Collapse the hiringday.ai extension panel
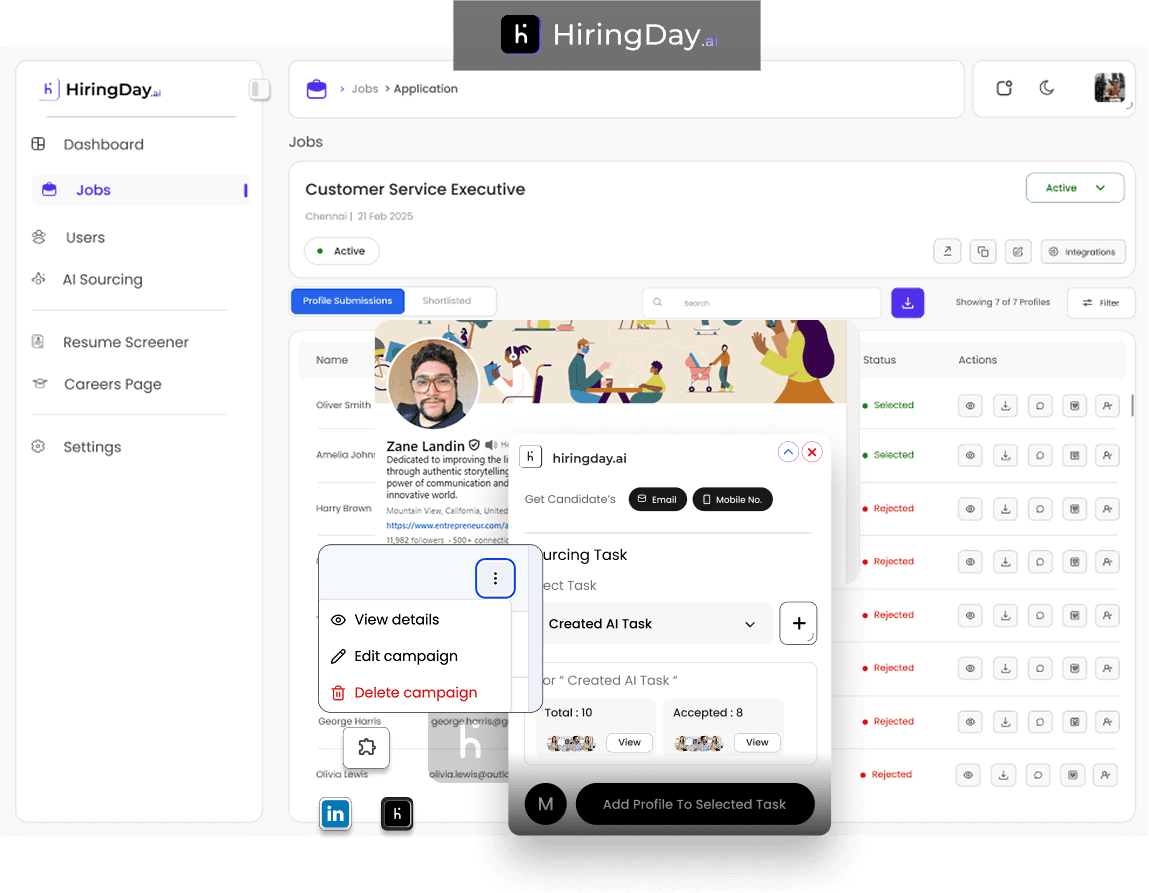 (x=788, y=452)
